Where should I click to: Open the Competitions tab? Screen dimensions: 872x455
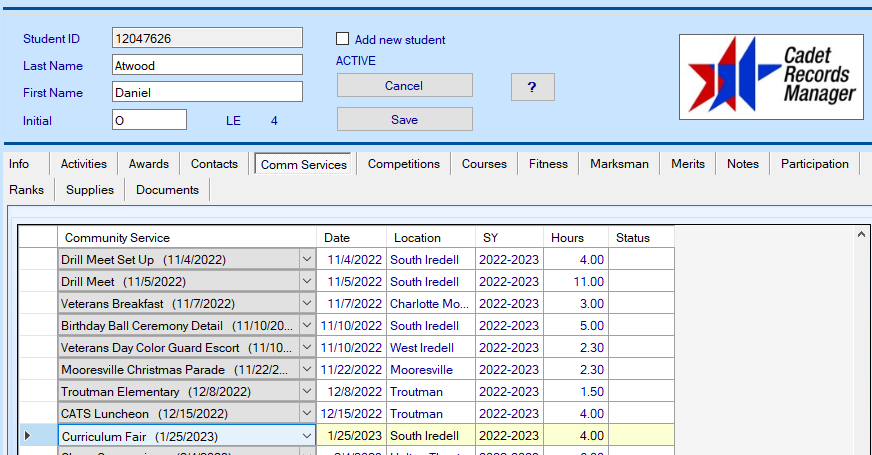point(403,164)
